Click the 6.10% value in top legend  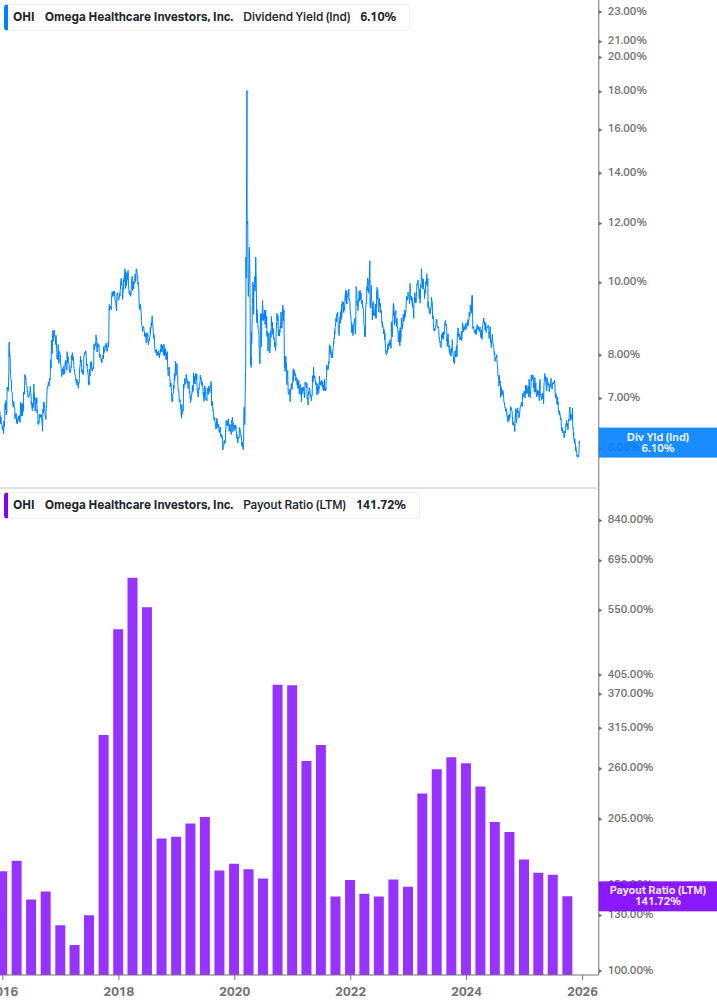[x=378, y=17]
